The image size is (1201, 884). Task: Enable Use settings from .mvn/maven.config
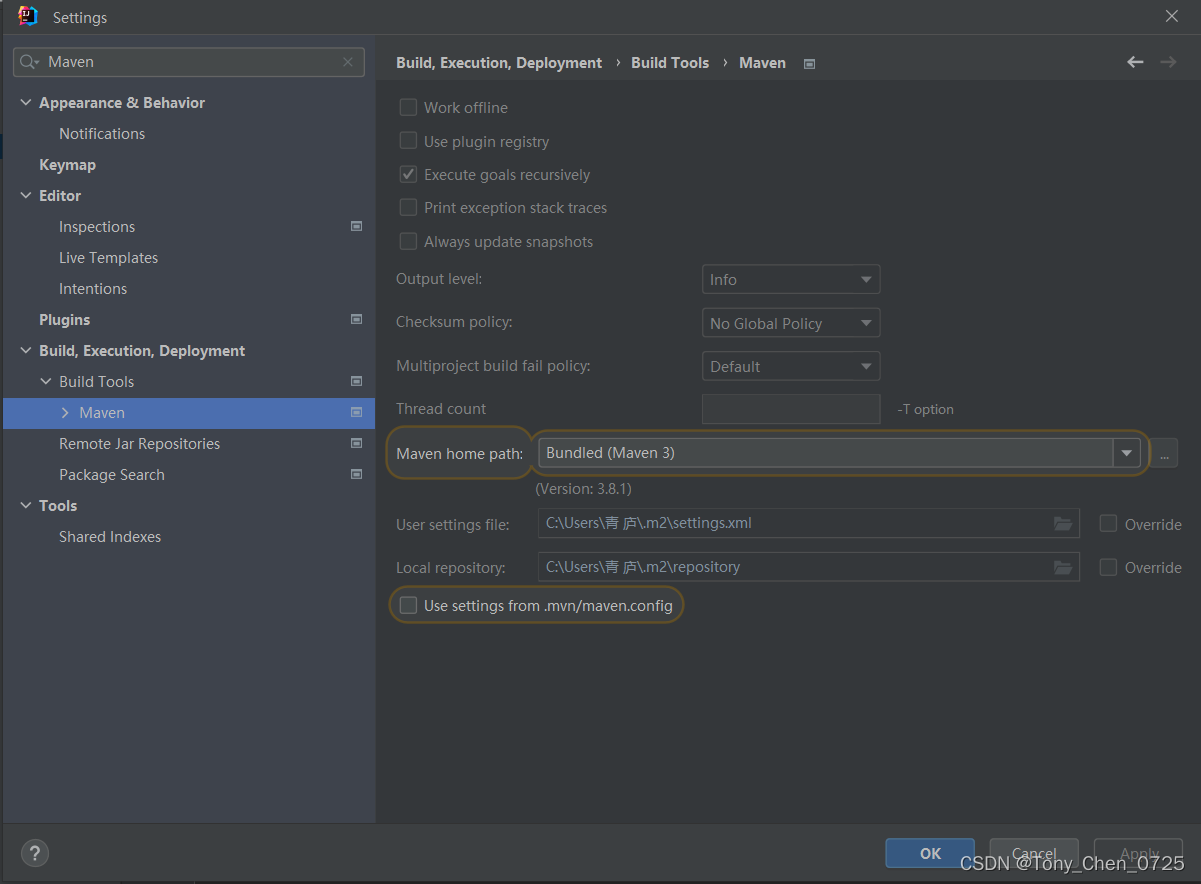point(408,605)
